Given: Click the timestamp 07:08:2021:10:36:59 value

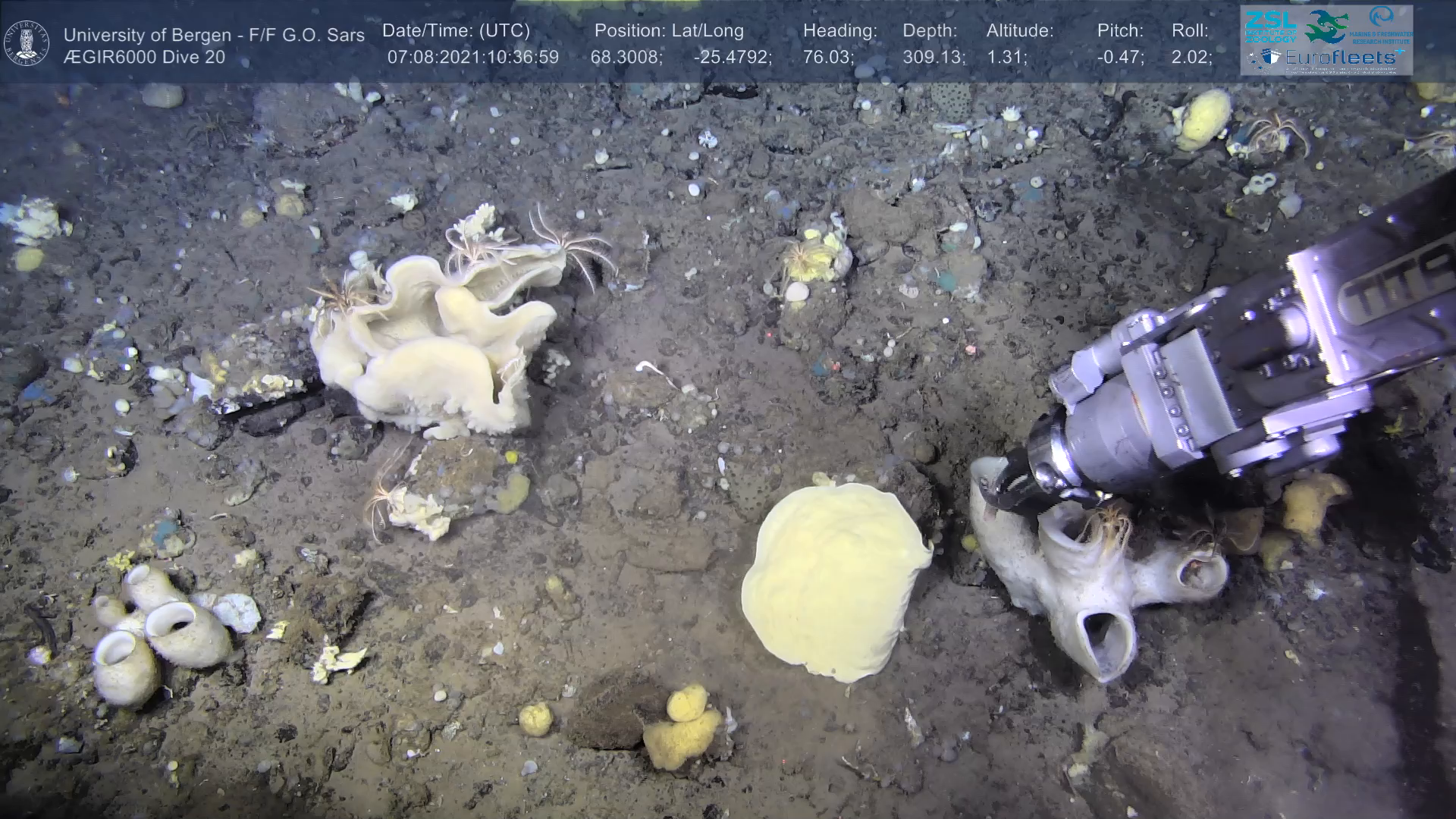Looking at the screenshot, I should pos(472,58).
